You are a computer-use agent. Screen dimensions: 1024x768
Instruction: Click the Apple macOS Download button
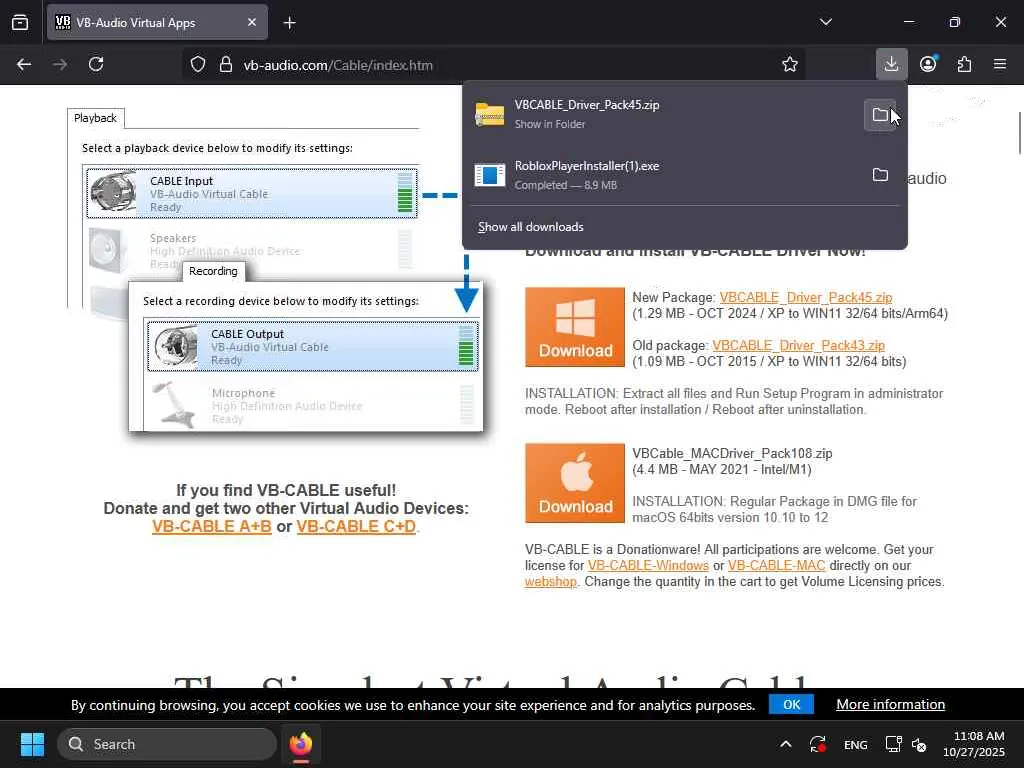[x=575, y=483]
